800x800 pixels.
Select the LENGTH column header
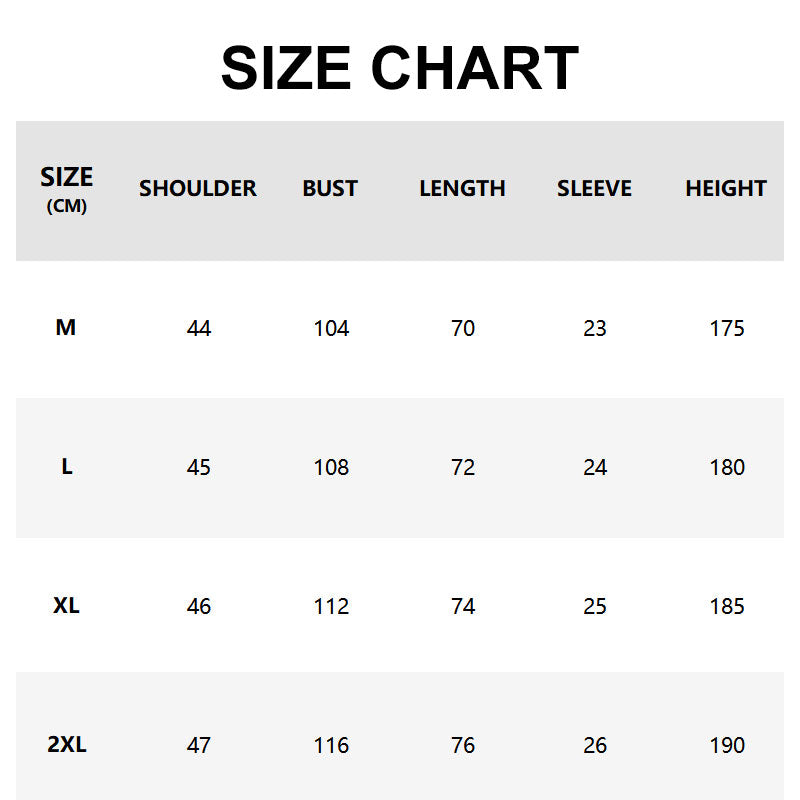click(x=462, y=188)
